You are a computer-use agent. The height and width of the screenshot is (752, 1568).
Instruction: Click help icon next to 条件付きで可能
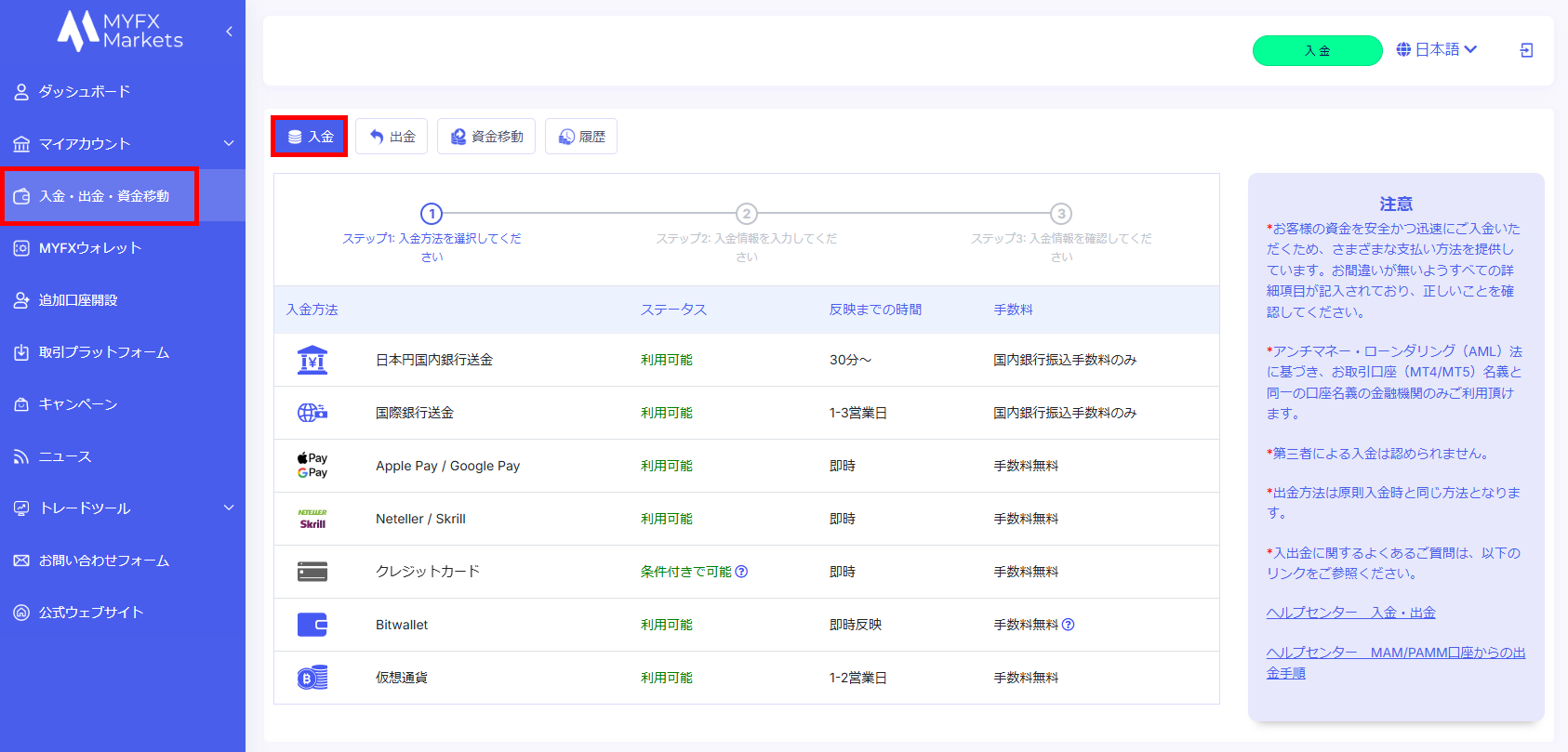(741, 572)
